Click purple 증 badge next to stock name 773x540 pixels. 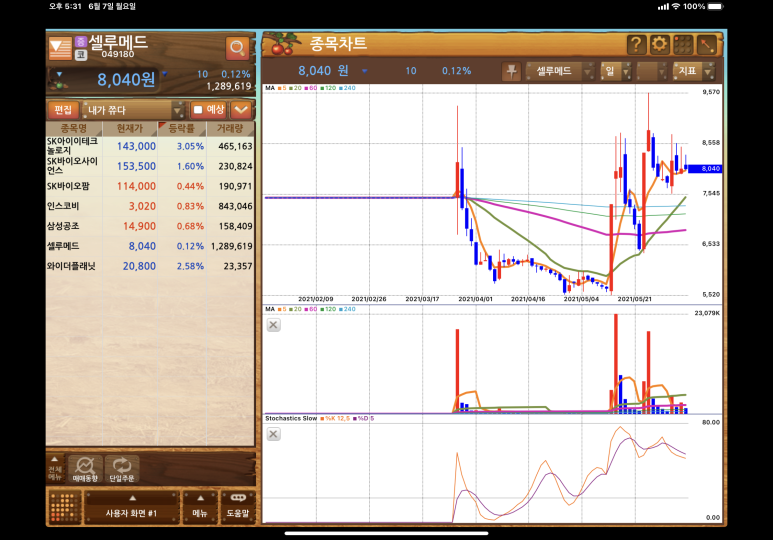(x=81, y=42)
